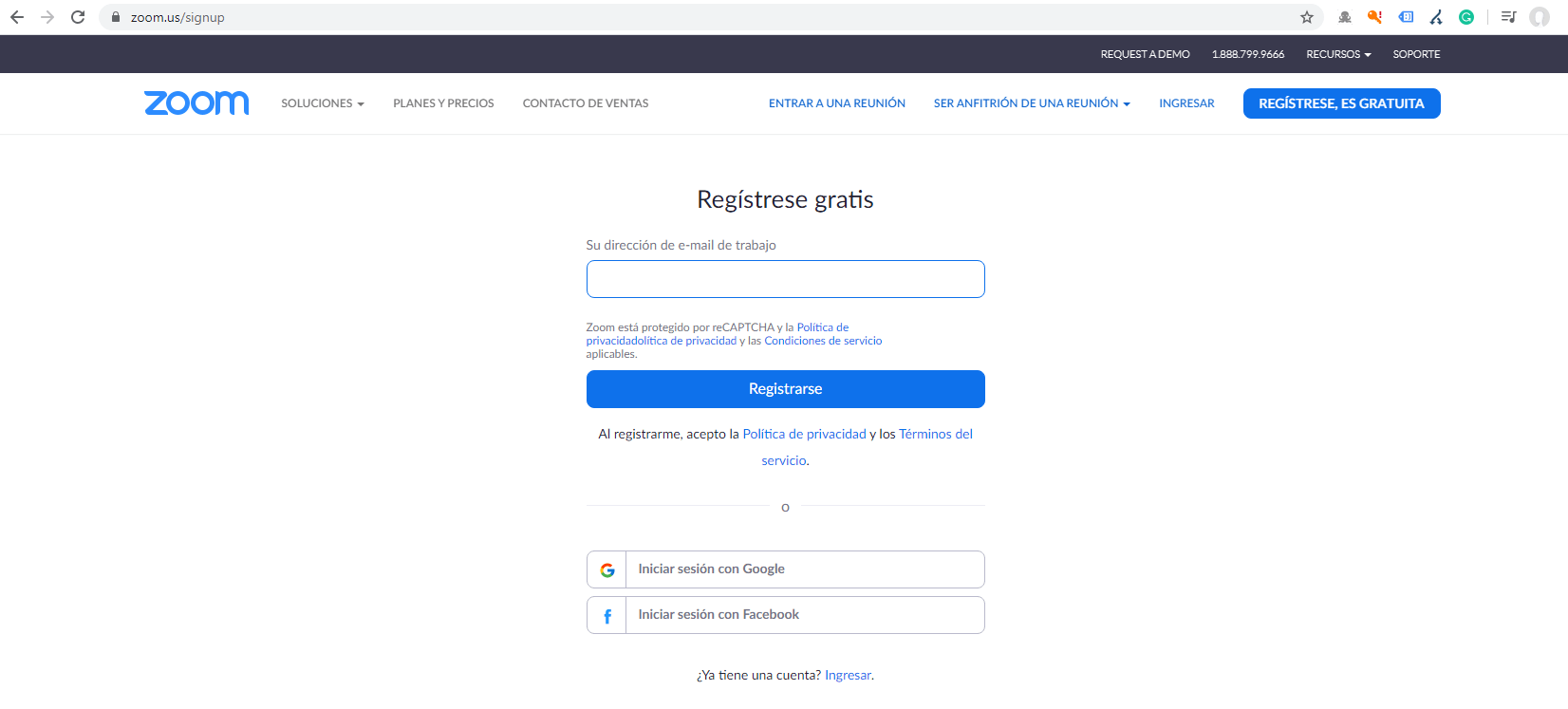Click the Regístrese gratis heading
Viewport: 1568px width, 709px height.
coord(785,199)
